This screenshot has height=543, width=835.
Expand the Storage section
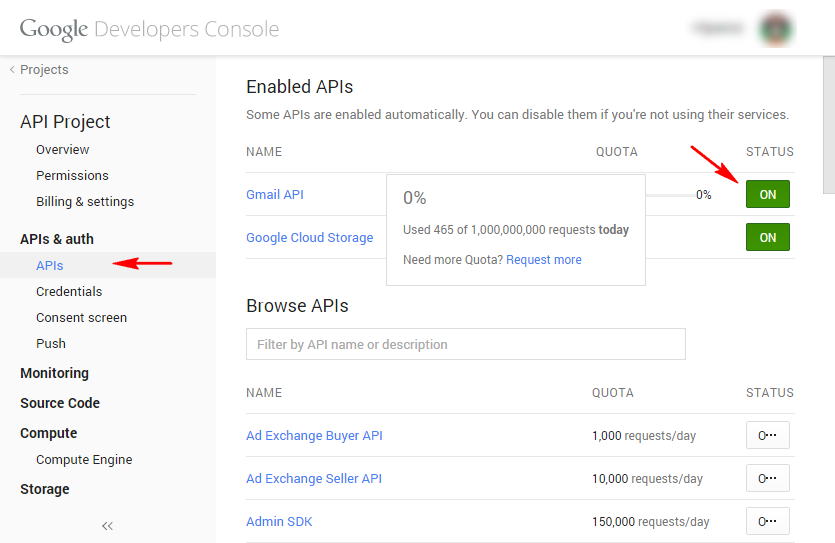(45, 489)
